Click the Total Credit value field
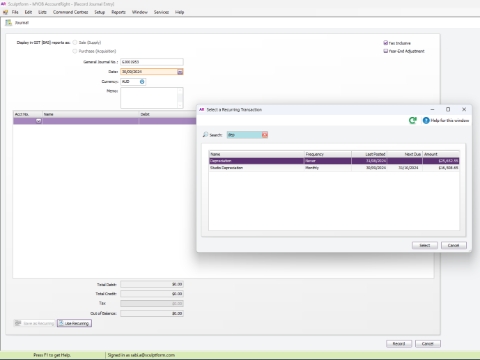The height and width of the screenshot is (360, 480). coord(152,294)
